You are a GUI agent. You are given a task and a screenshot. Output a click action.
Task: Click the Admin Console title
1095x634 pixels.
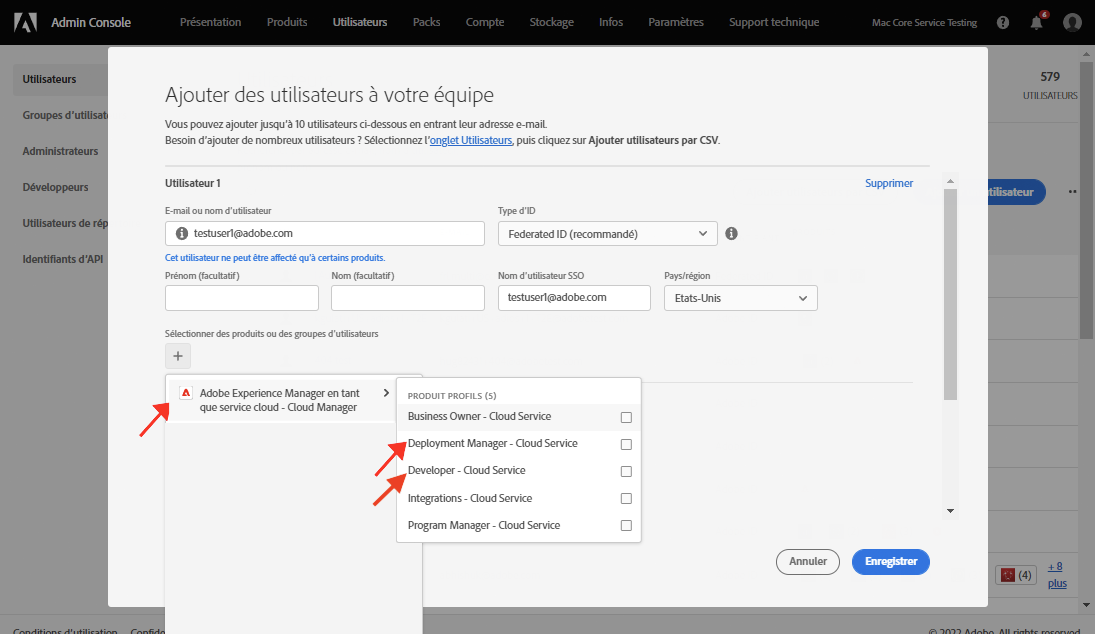[91, 22]
